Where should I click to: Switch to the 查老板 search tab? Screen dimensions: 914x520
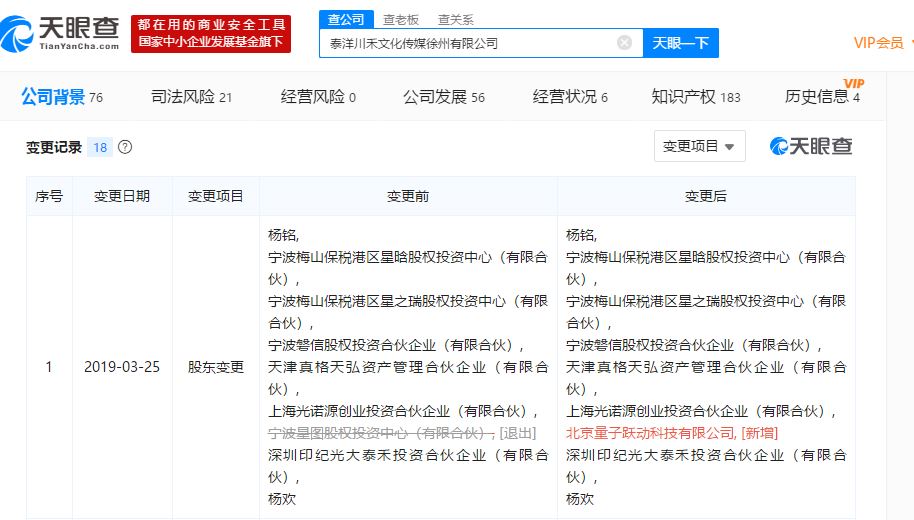tap(401, 19)
